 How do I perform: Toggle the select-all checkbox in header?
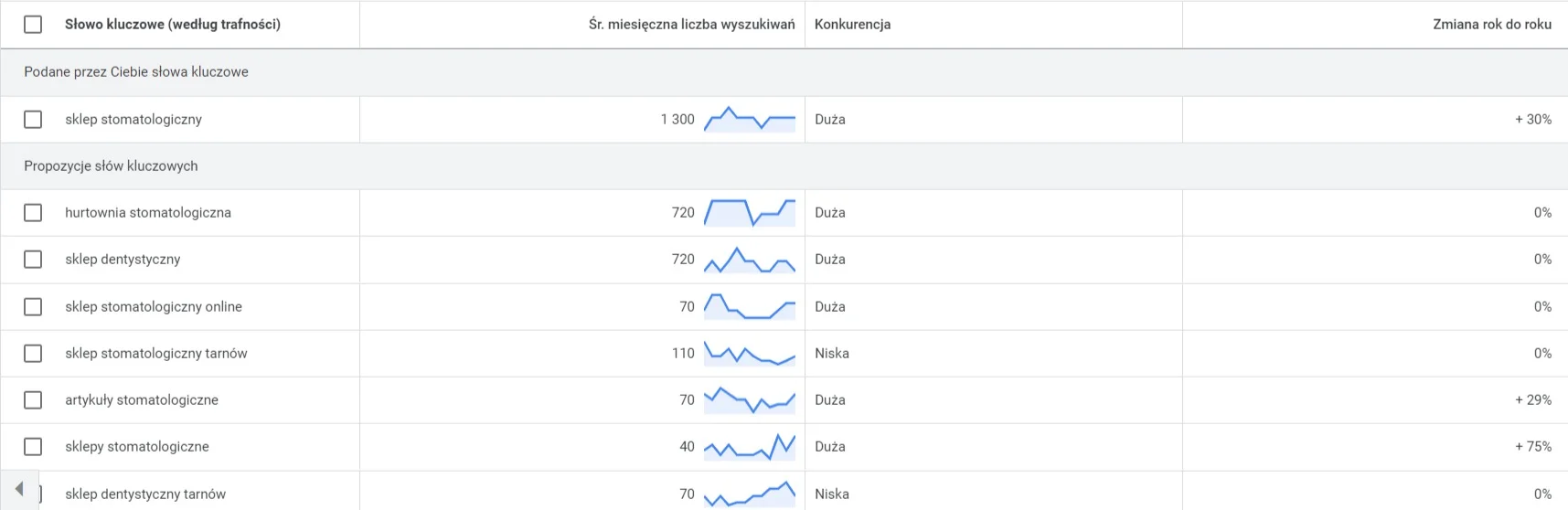33,25
